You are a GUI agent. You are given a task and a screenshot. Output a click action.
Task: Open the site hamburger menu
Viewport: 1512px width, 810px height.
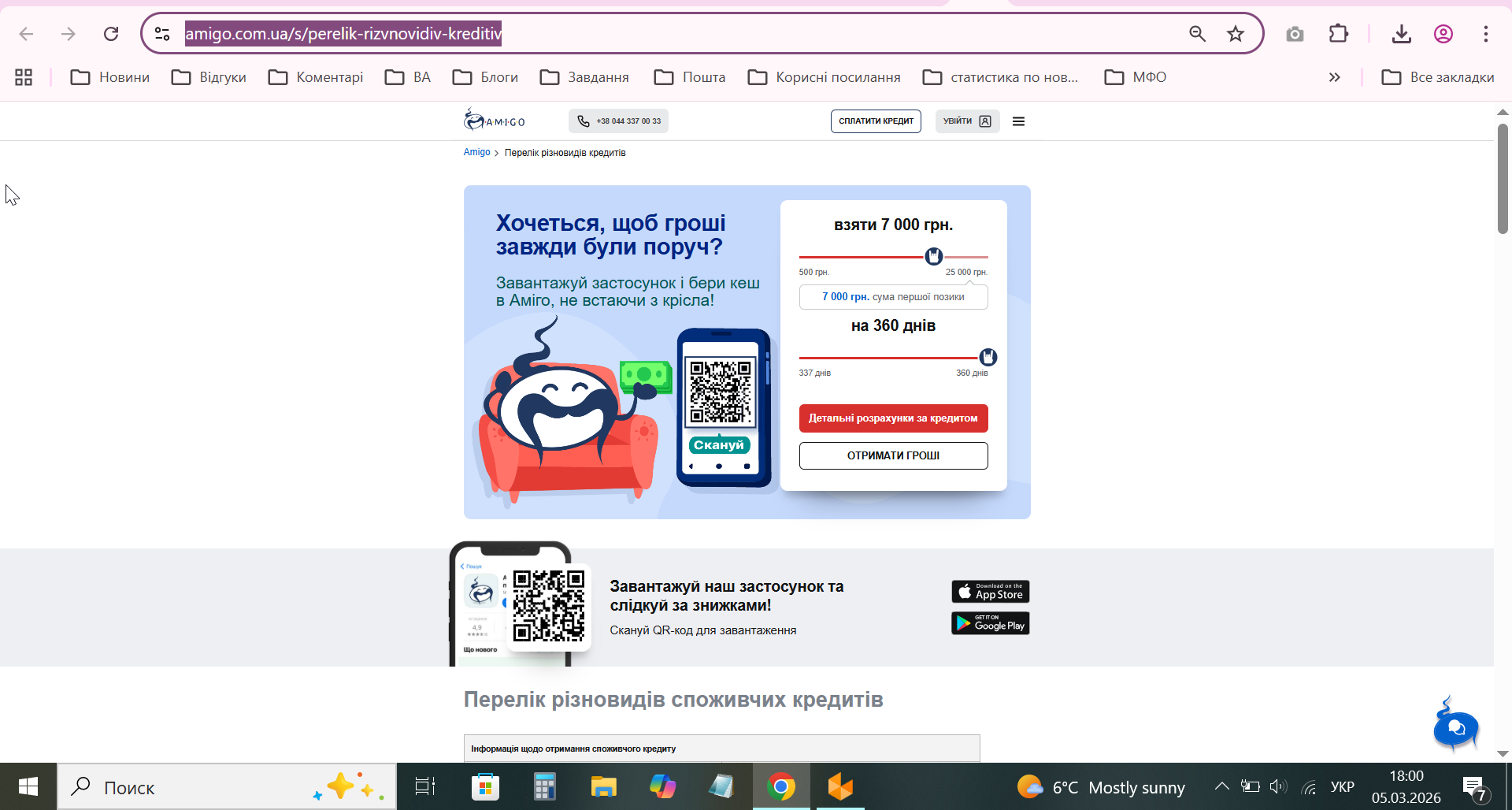pos(1018,121)
